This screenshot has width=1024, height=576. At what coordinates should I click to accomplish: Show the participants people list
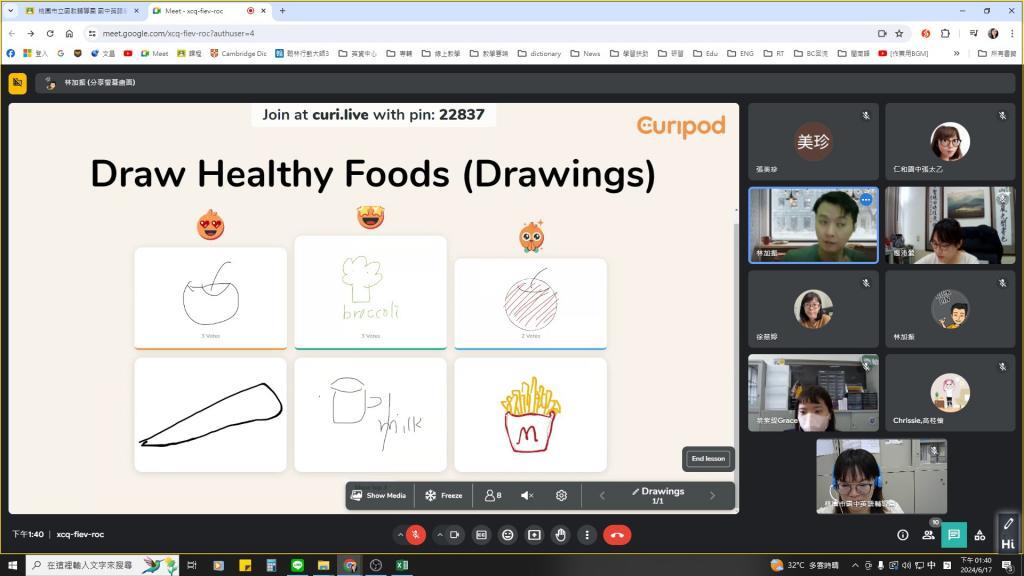928,535
